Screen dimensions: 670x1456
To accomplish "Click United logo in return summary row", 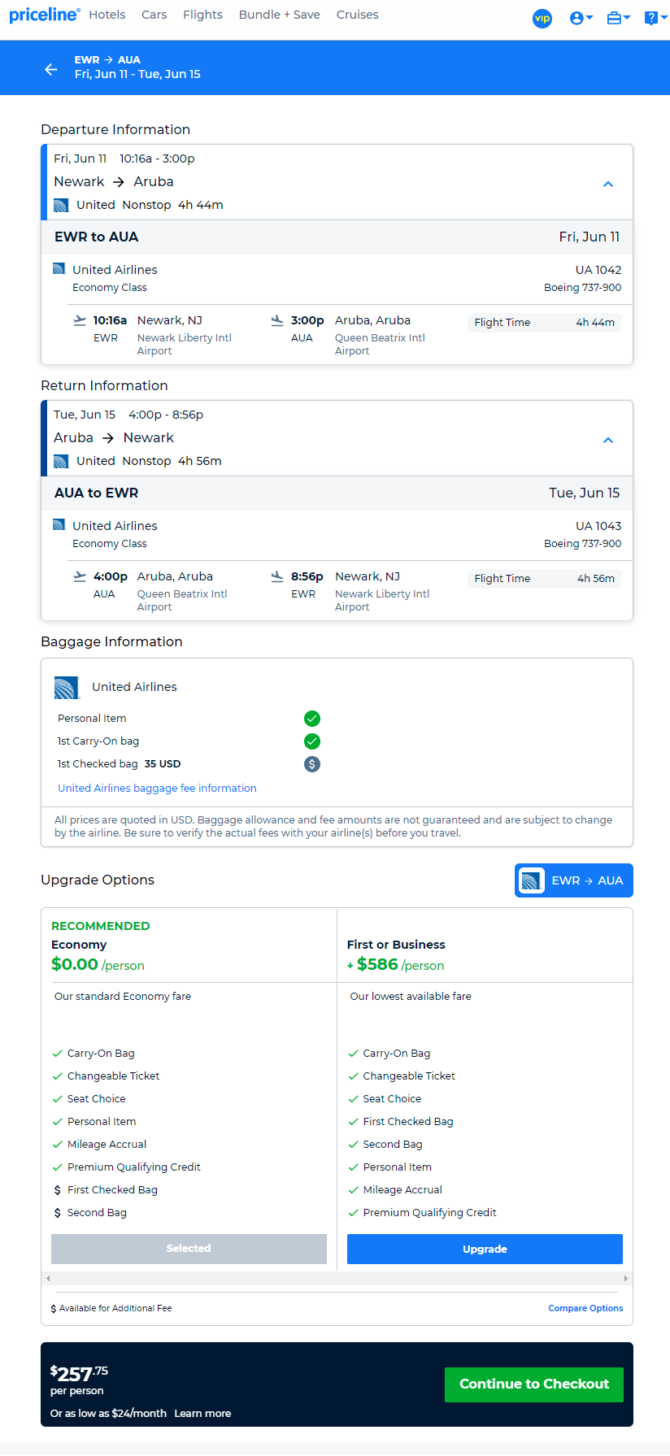I will point(61,461).
